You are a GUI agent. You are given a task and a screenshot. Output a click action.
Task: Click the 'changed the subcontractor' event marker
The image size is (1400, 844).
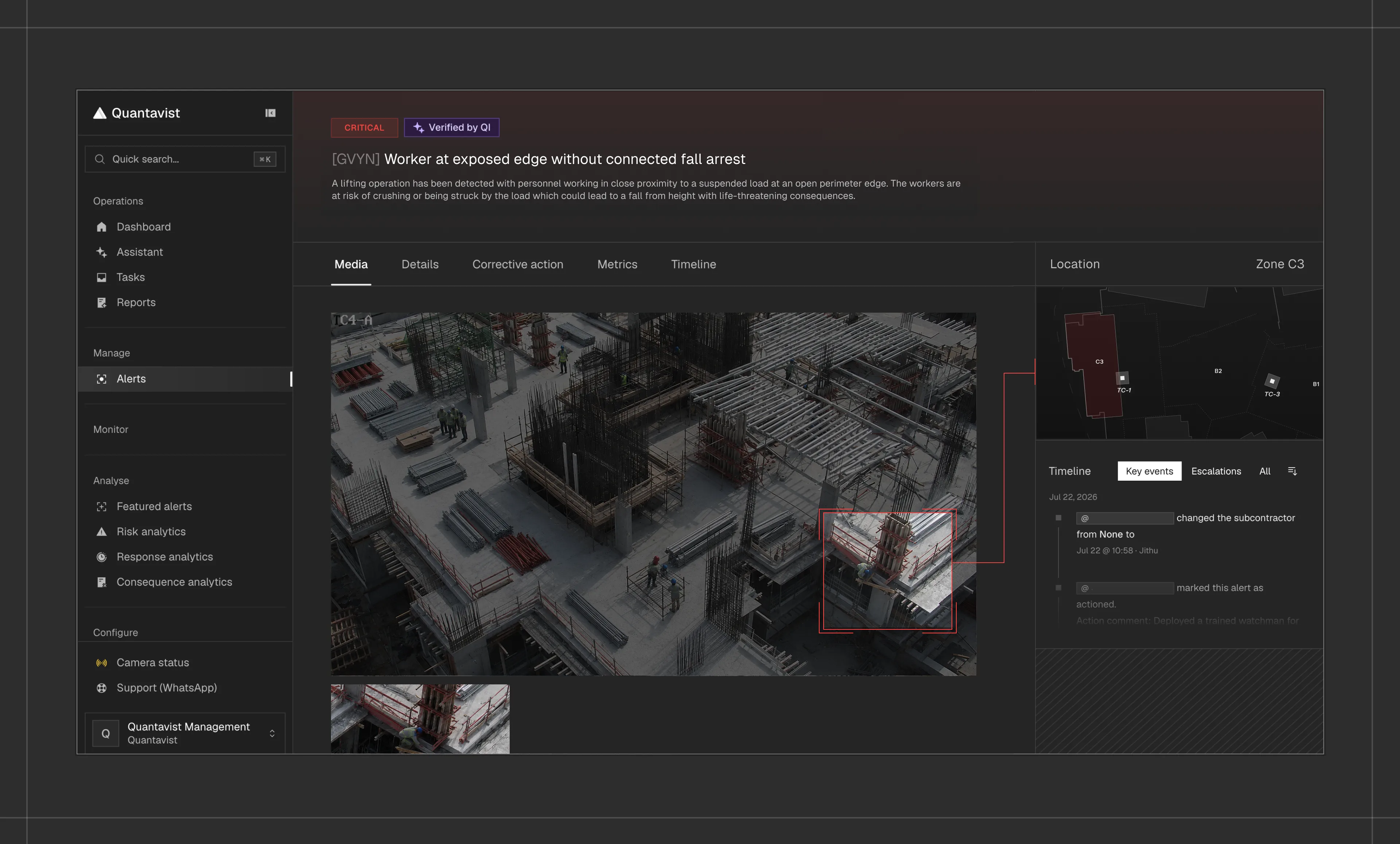[x=1058, y=518]
